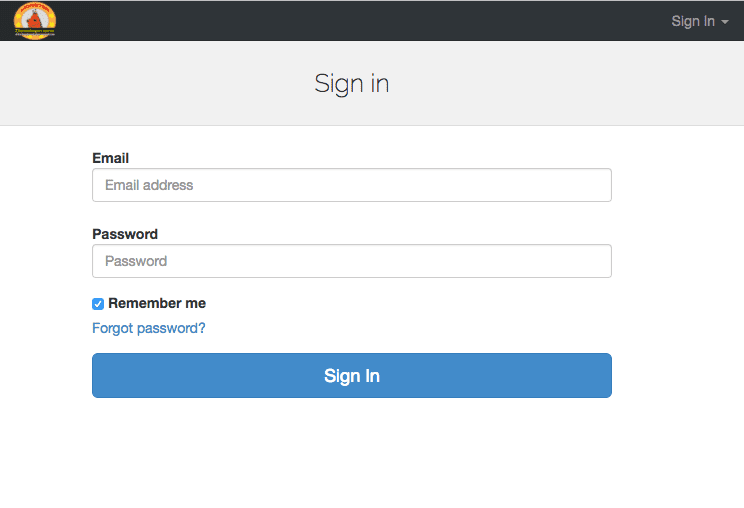Select the red figure inside the logo
The width and height of the screenshot is (744, 508).
(35, 19)
